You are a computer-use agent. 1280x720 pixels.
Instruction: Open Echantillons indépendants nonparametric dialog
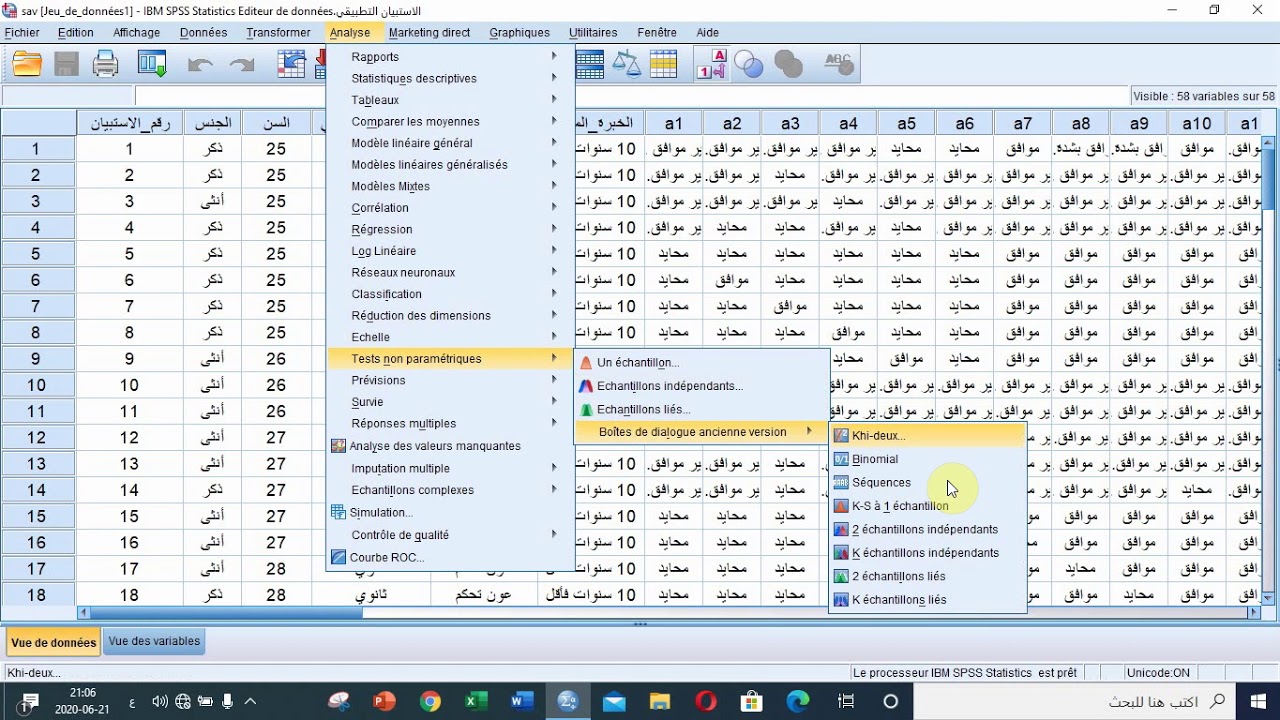coord(702,386)
